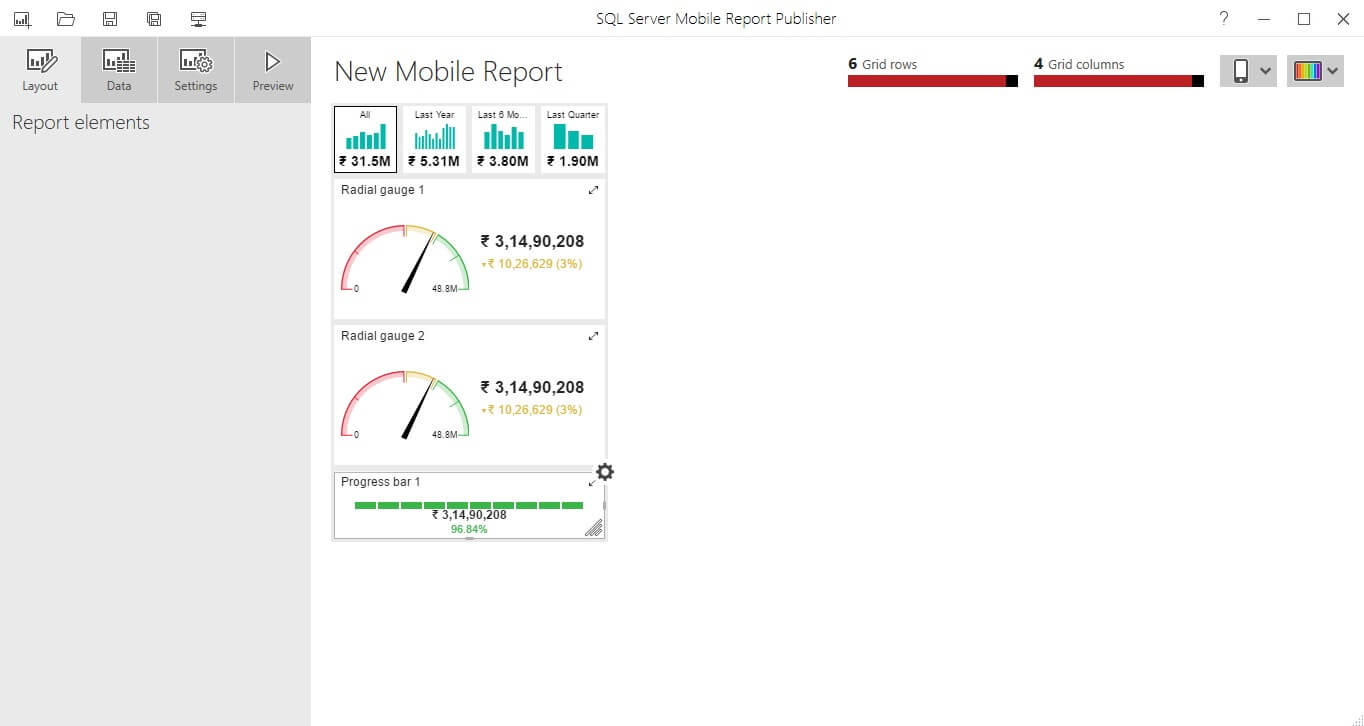Launch the report Preview

point(273,70)
